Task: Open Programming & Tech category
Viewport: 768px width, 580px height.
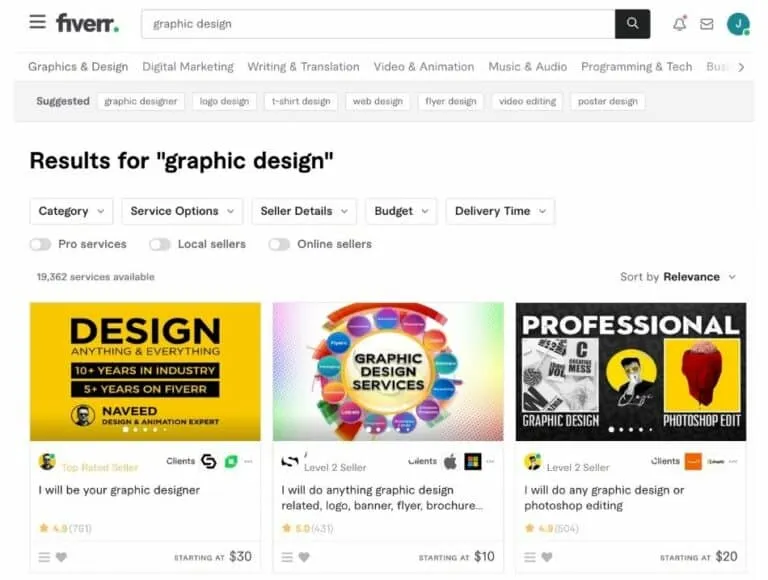Action: [x=636, y=67]
